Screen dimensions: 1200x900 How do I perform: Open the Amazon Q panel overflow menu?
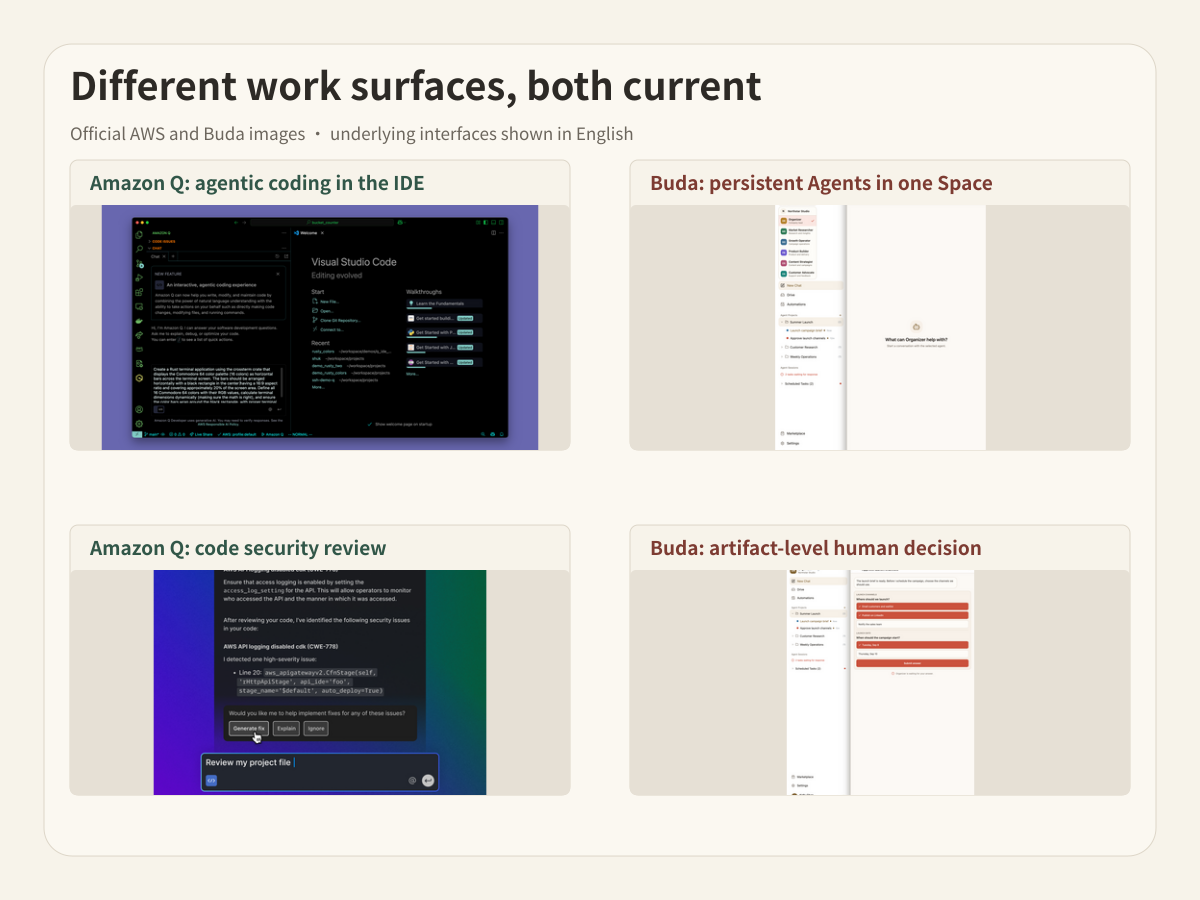284,233
